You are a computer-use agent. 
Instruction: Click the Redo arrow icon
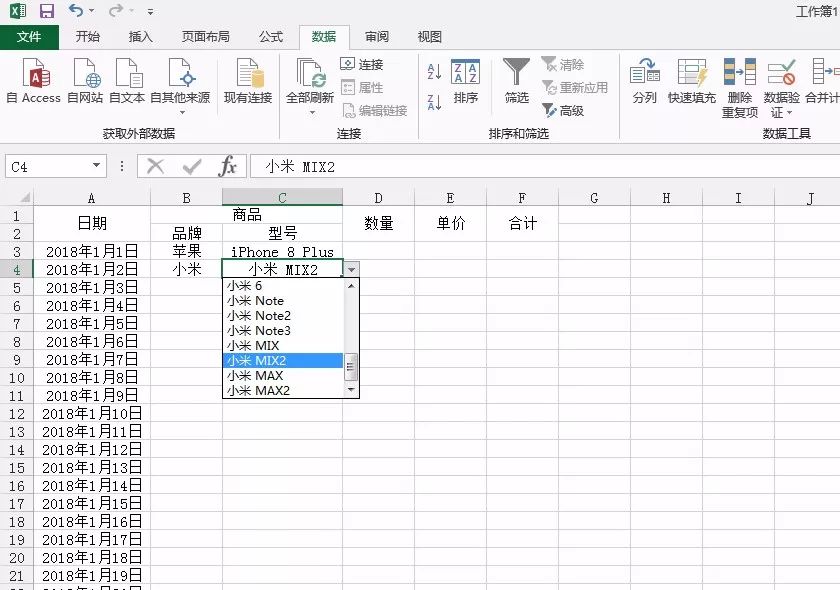[x=115, y=10]
